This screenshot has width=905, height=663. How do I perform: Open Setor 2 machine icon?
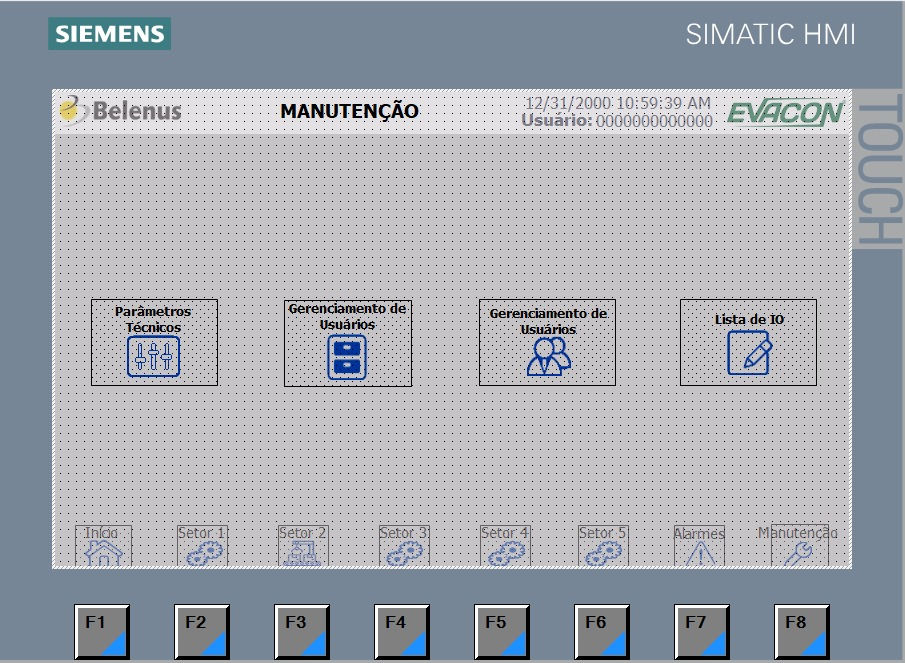[x=302, y=554]
